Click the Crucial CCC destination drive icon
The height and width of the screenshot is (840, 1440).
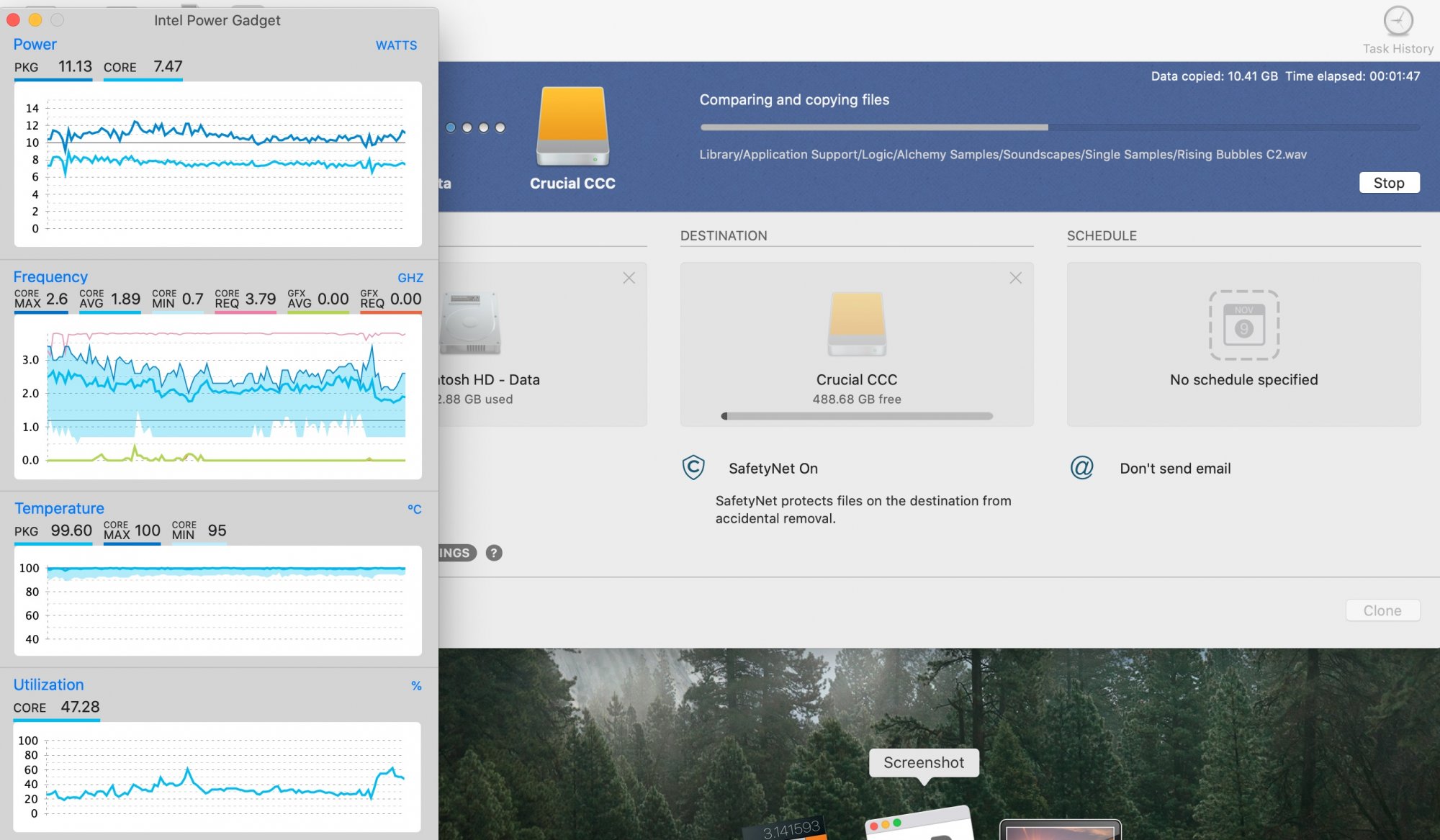click(x=856, y=324)
